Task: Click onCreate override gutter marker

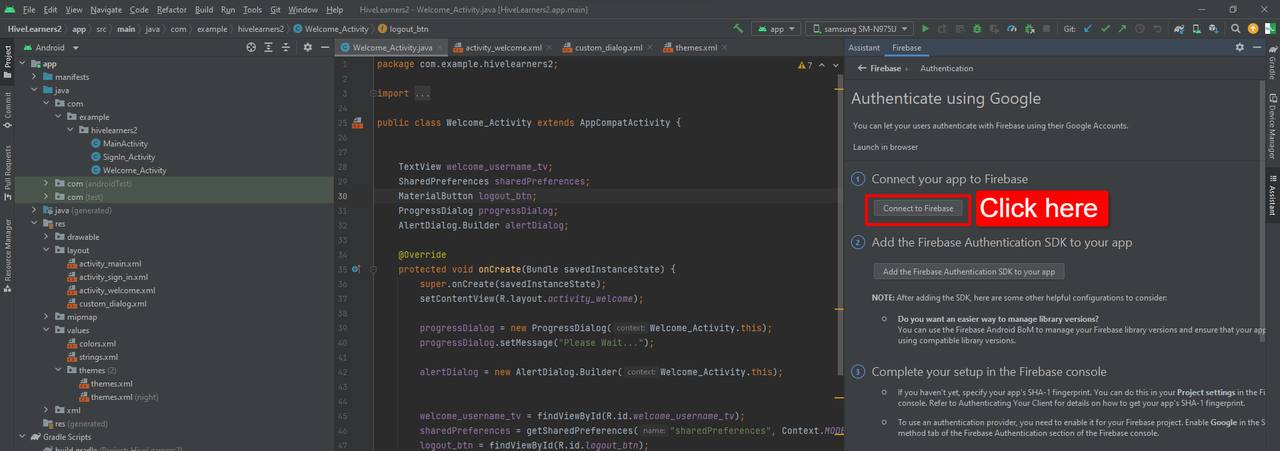Action: [x=357, y=269]
